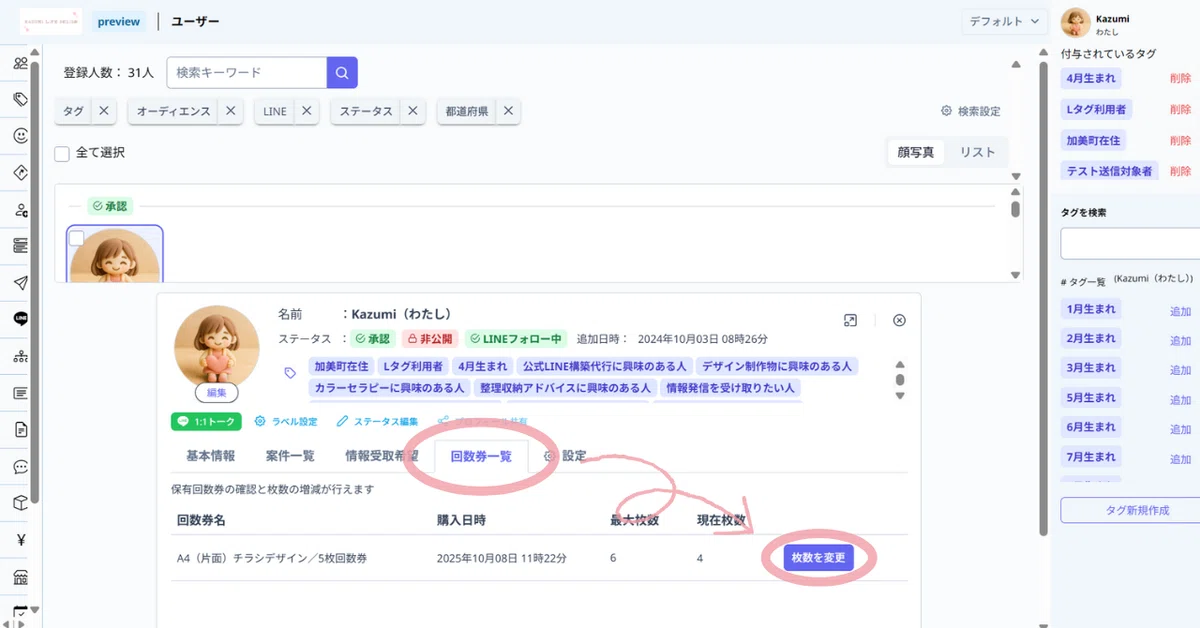1200x628 pixels.
Task: Close the Kazumi detail panel
Action: point(899,320)
